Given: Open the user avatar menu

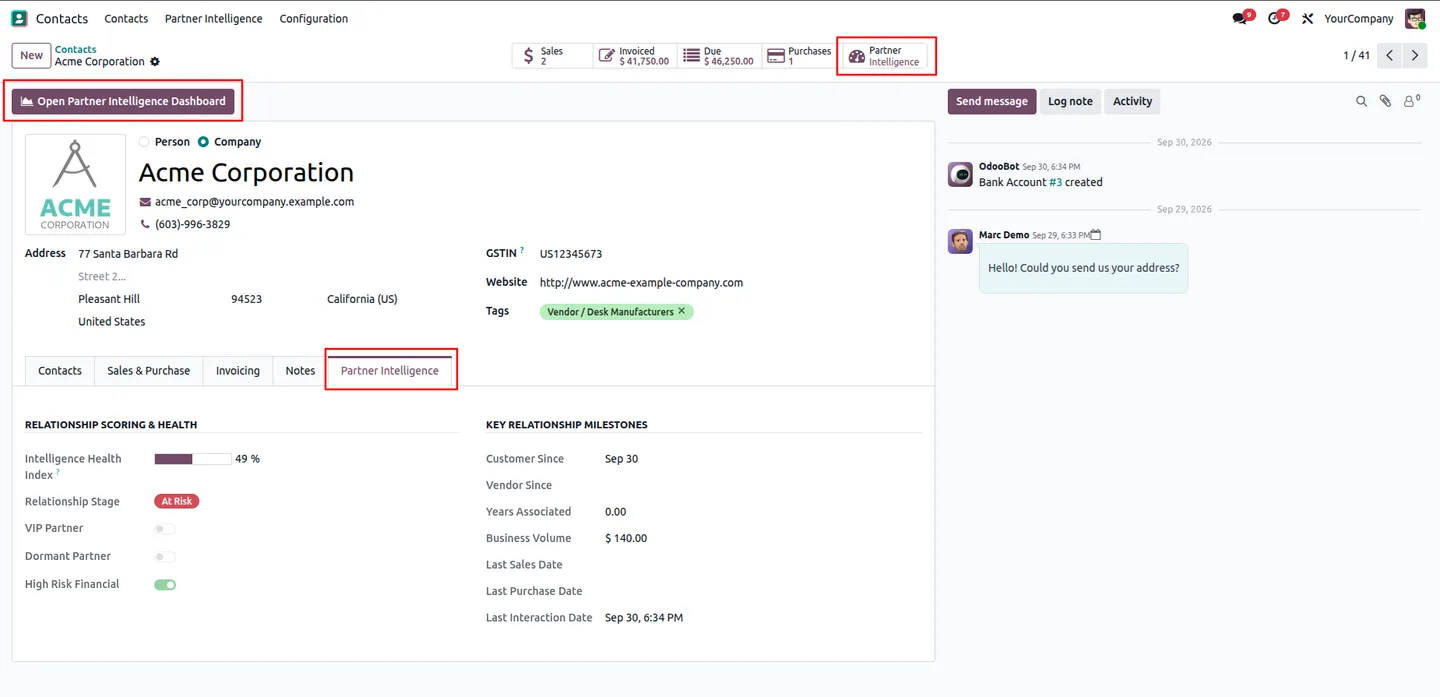Looking at the screenshot, I should pyautogui.click(x=1414, y=19).
